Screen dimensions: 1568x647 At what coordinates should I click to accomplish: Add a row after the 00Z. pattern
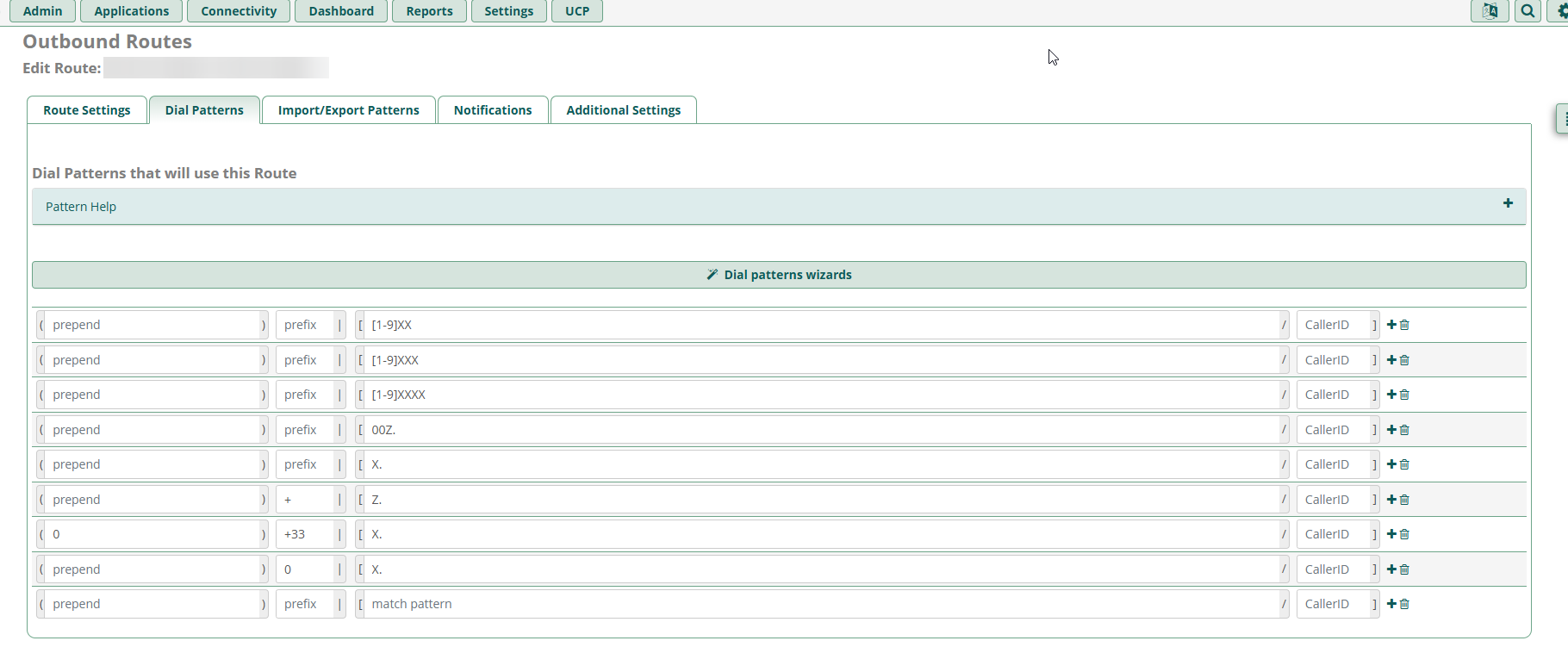[1391, 430]
